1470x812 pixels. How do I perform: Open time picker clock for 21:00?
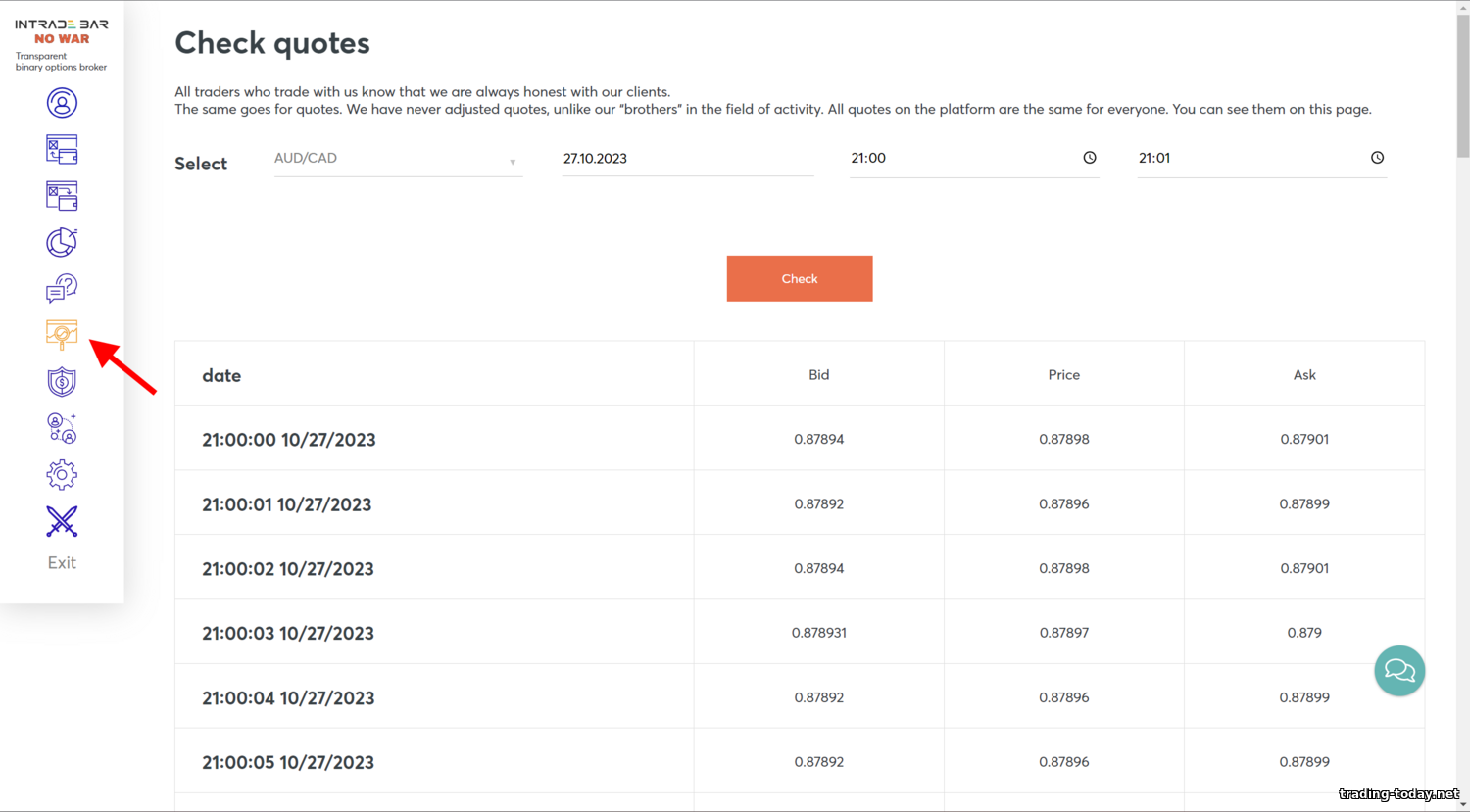pos(1089,158)
